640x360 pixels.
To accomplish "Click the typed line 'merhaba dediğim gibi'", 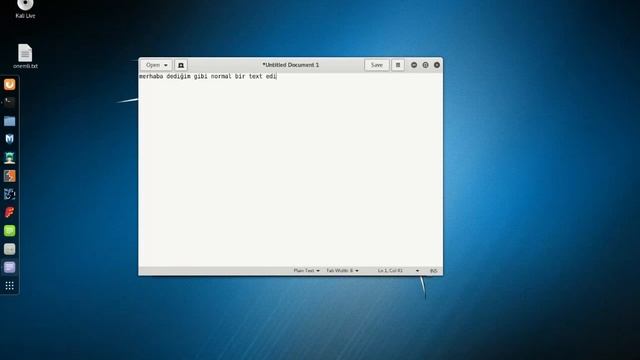I will click(x=173, y=76).
